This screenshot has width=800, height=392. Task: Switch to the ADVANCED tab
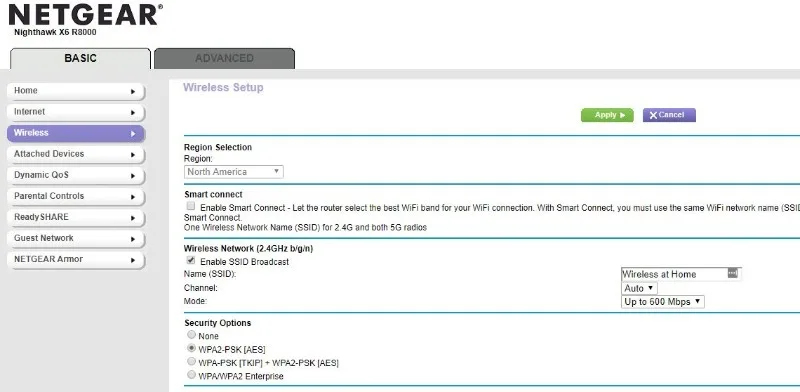(x=224, y=58)
